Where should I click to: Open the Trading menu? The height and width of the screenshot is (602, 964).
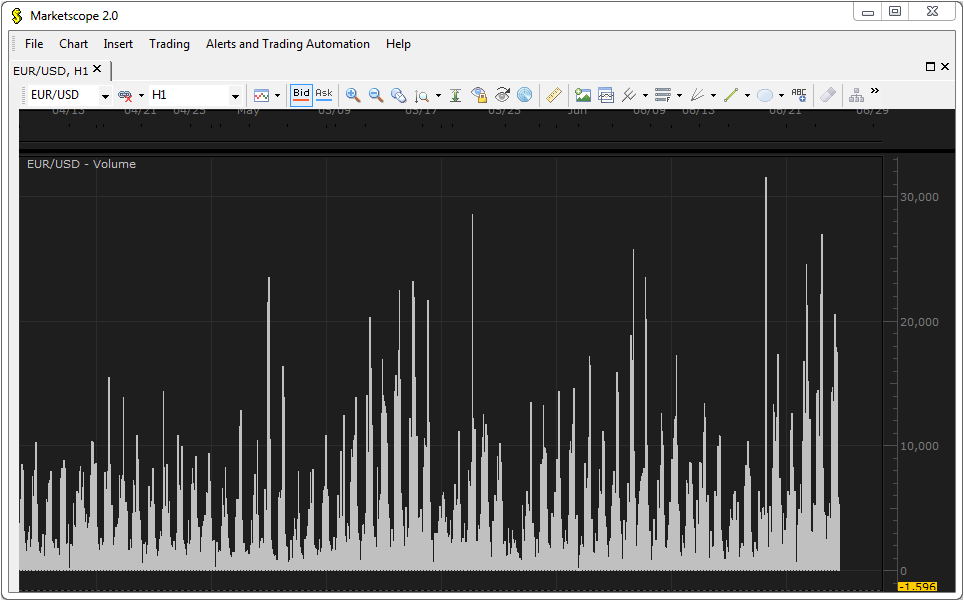pyautogui.click(x=169, y=44)
